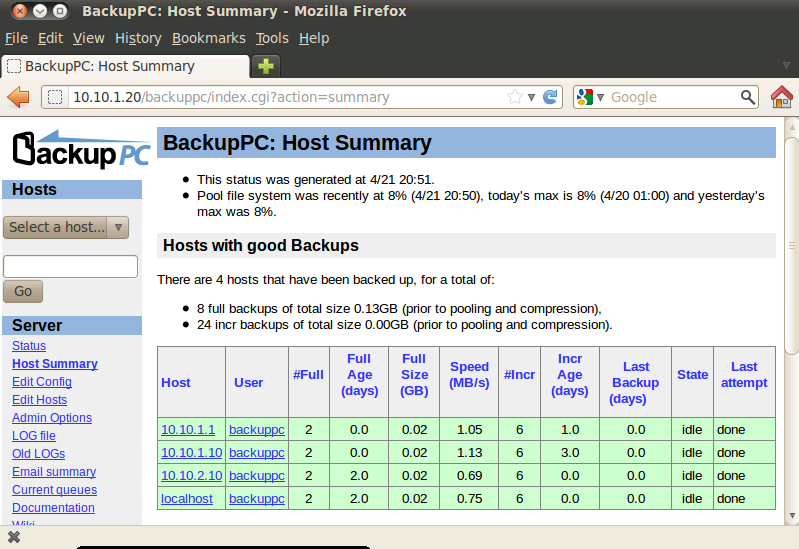Open the Host Summary link
Screen dimensions: 799x549
pos(55,364)
